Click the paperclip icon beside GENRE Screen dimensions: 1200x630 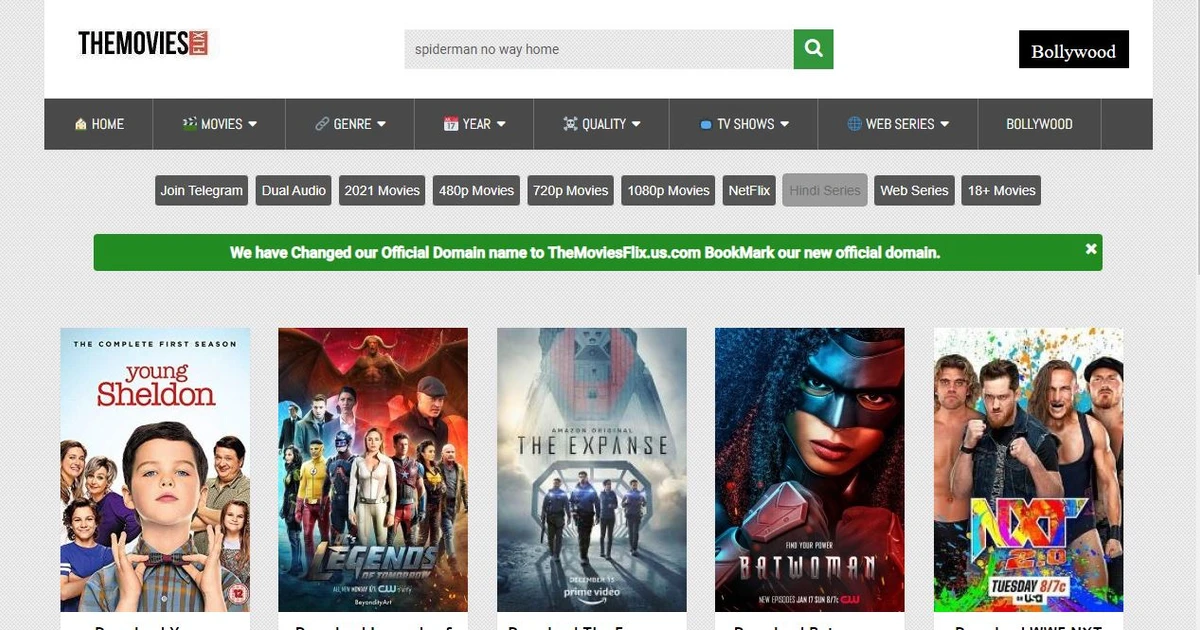[321, 123]
